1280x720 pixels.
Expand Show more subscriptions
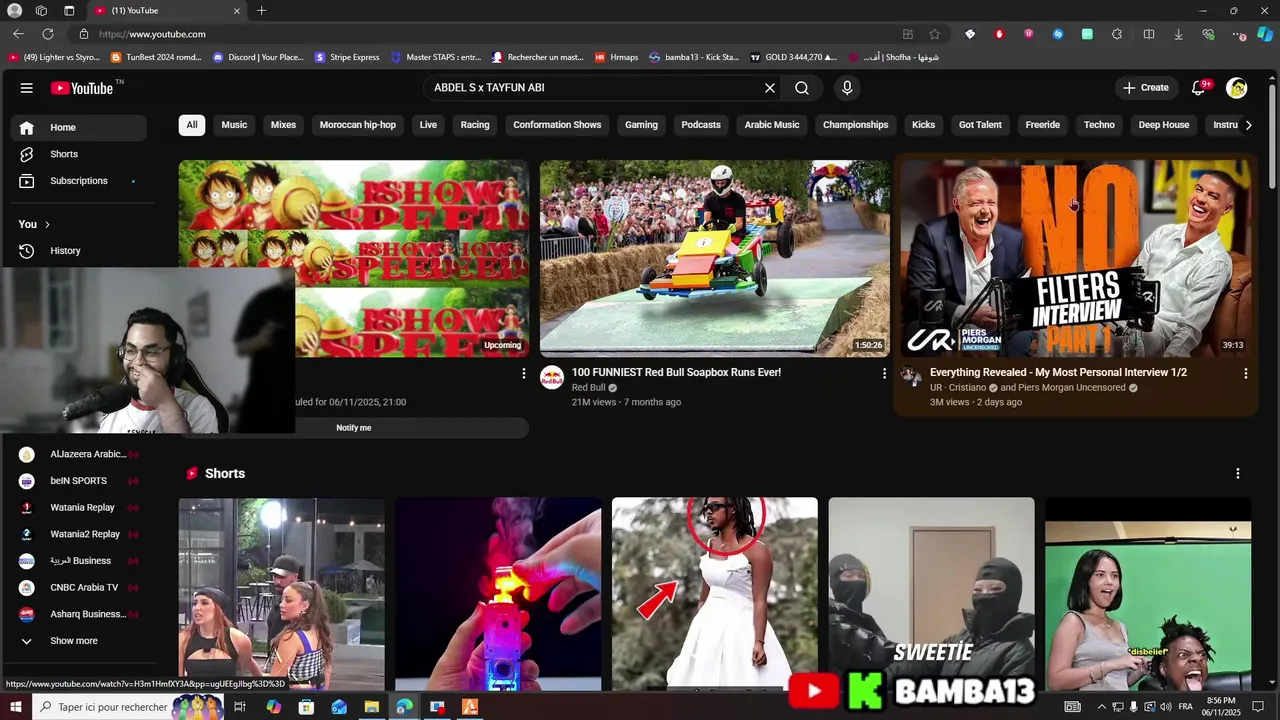pos(79,641)
